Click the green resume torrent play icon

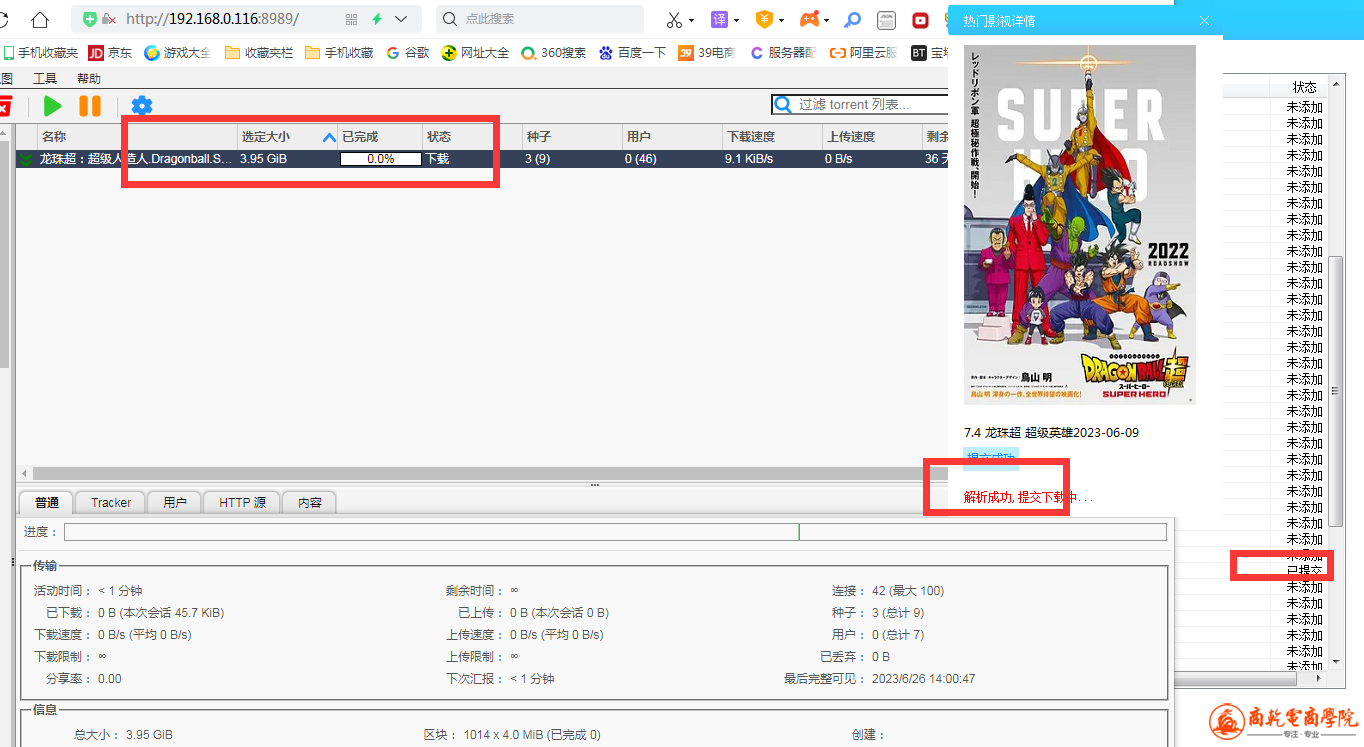[x=53, y=106]
